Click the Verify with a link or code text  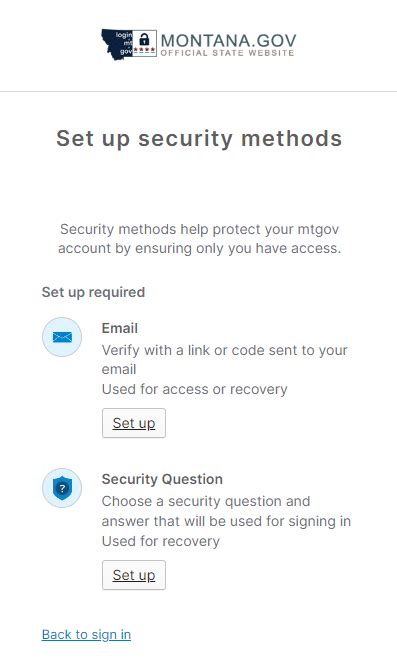tap(225, 359)
